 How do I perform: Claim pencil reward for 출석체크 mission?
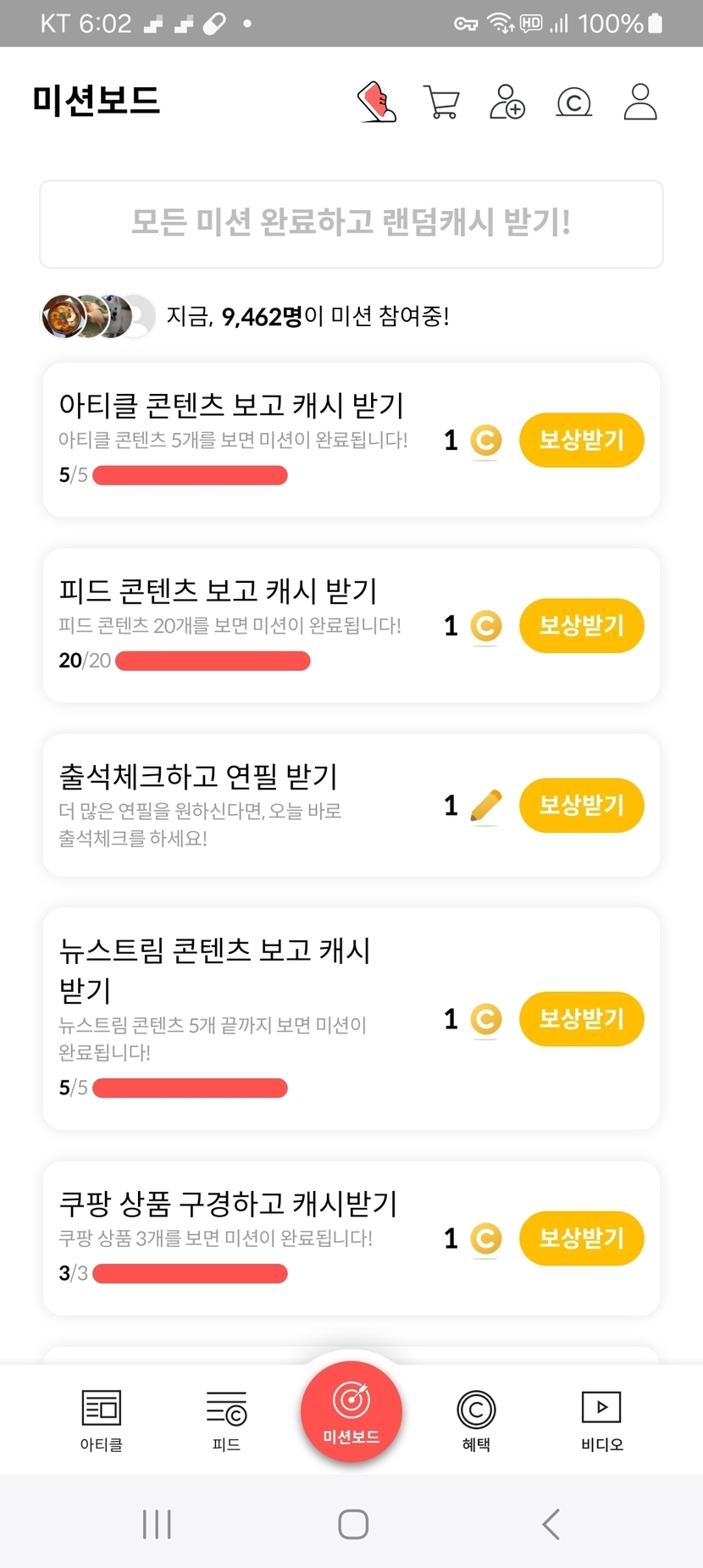[581, 805]
